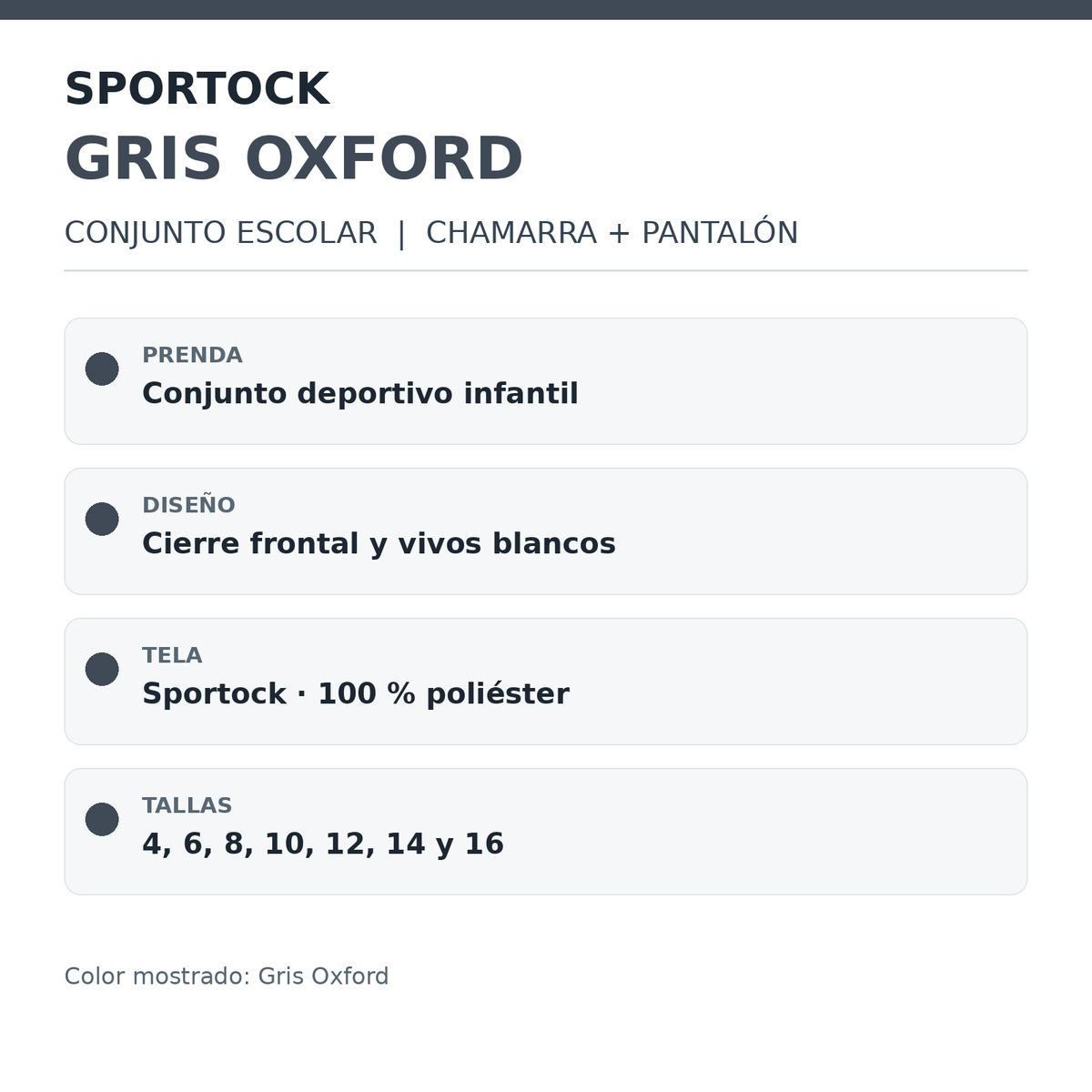Click the divider line under the subtitle
The height and width of the screenshot is (1092, 1092).
tap(546, 270)
